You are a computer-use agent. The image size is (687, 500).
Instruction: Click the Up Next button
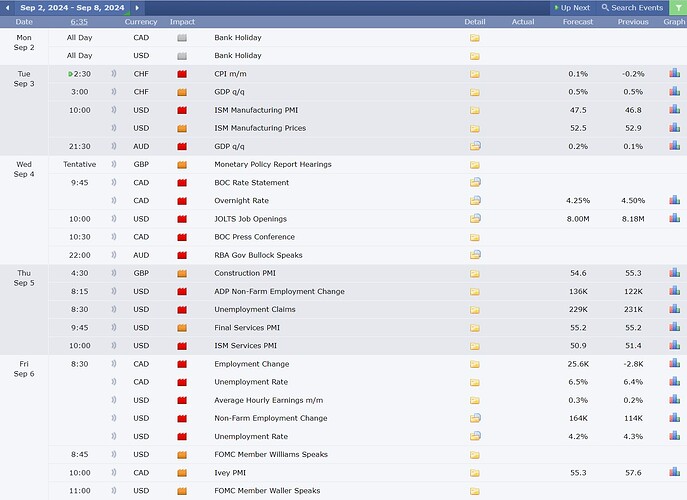574,7
